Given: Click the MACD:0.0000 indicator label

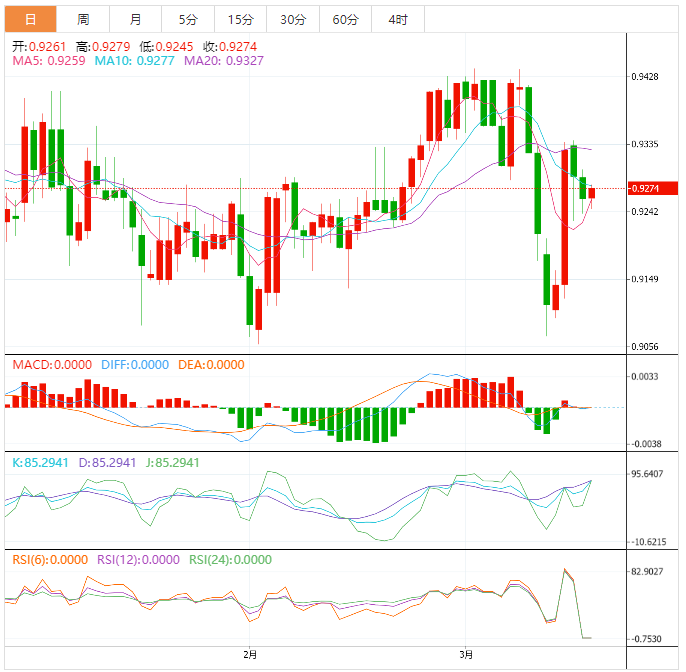Looking at the screenshot, I should 52,365.
